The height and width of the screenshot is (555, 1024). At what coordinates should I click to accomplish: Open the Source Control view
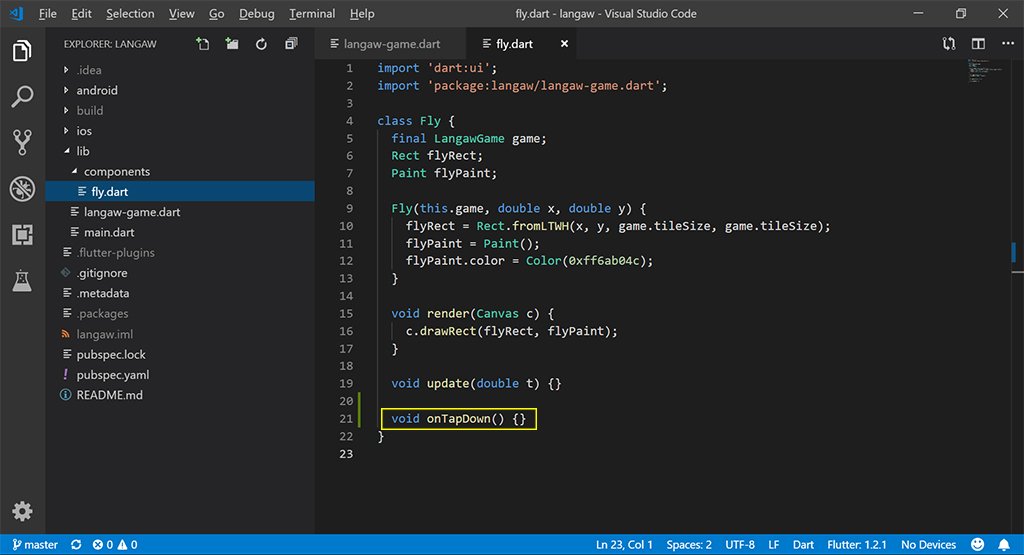(22, 142)
